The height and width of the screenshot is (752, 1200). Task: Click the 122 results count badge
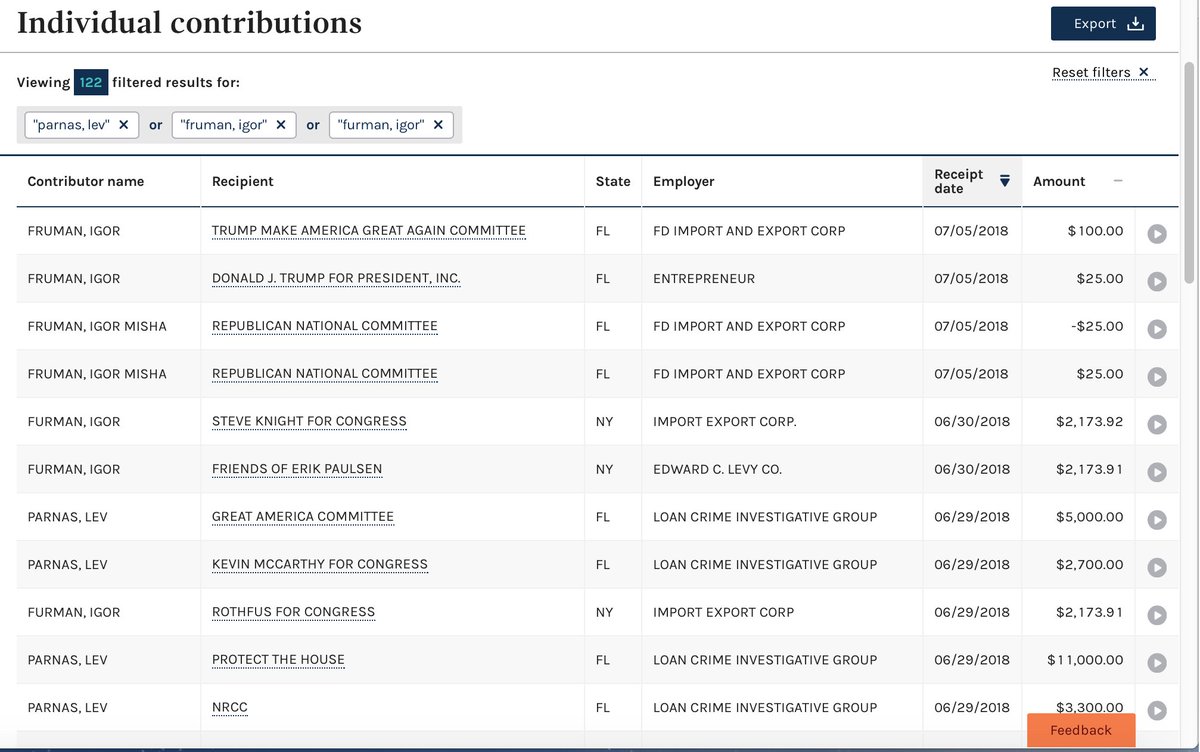click(91, 82)
